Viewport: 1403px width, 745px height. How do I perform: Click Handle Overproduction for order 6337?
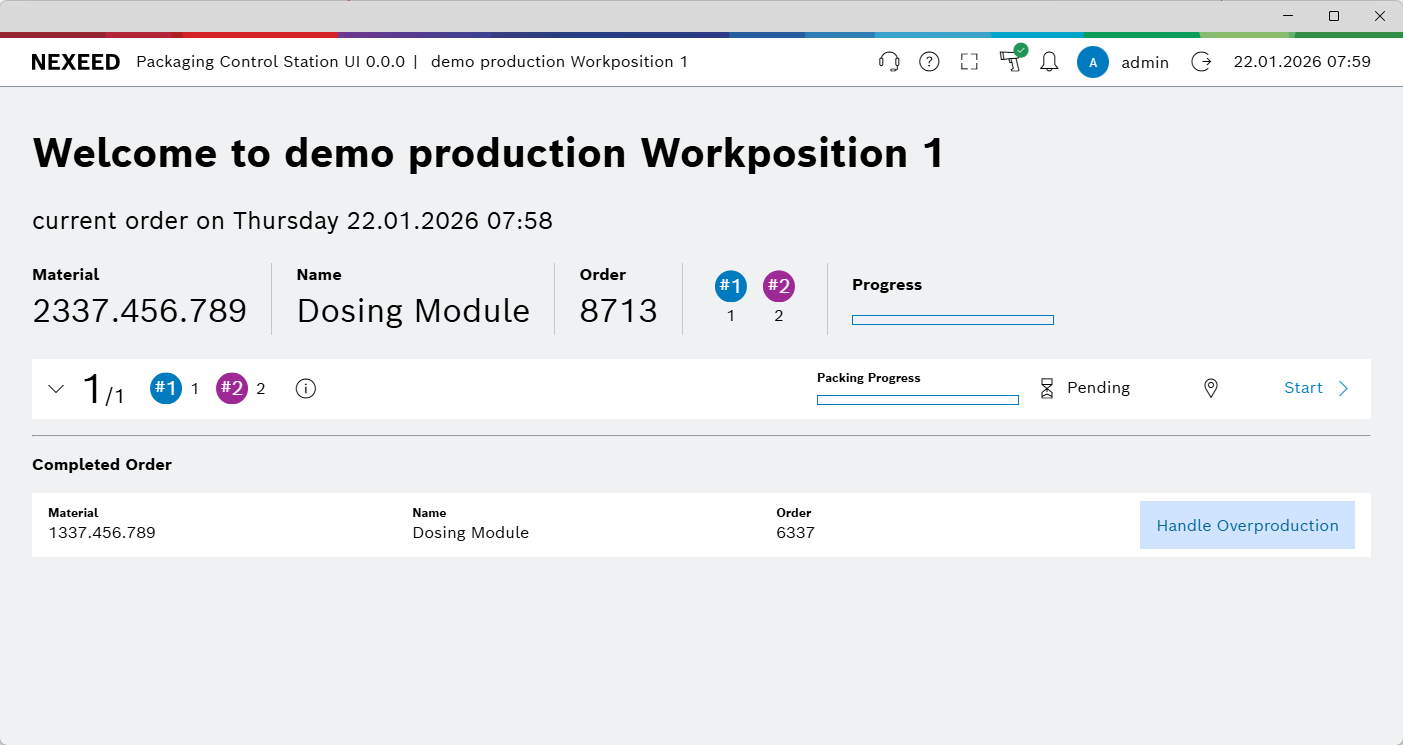1247,524
